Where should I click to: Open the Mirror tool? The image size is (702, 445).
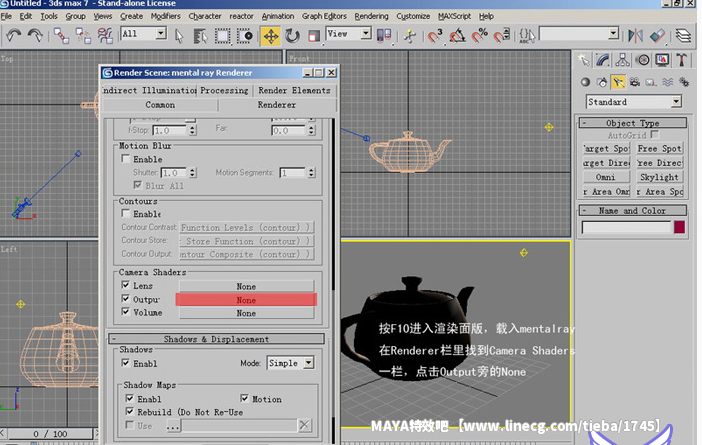pos(635,35)
